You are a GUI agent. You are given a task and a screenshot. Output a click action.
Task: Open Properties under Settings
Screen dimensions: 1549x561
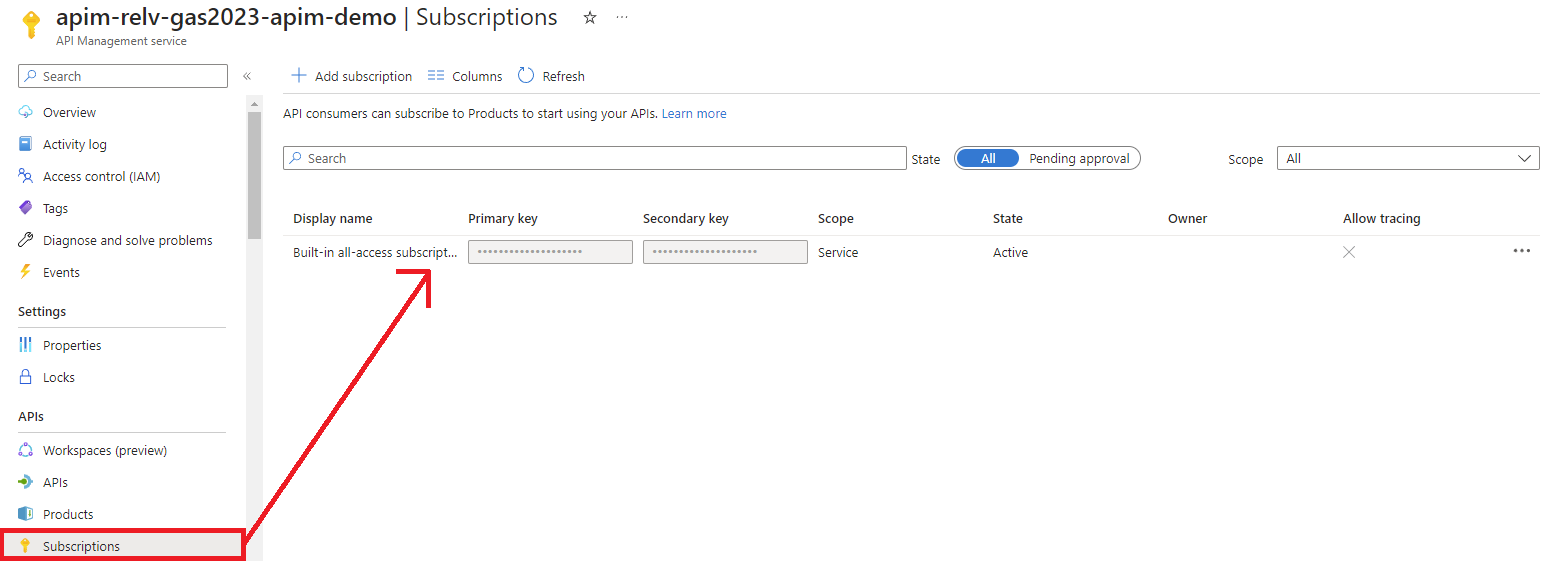coord(72,345)
